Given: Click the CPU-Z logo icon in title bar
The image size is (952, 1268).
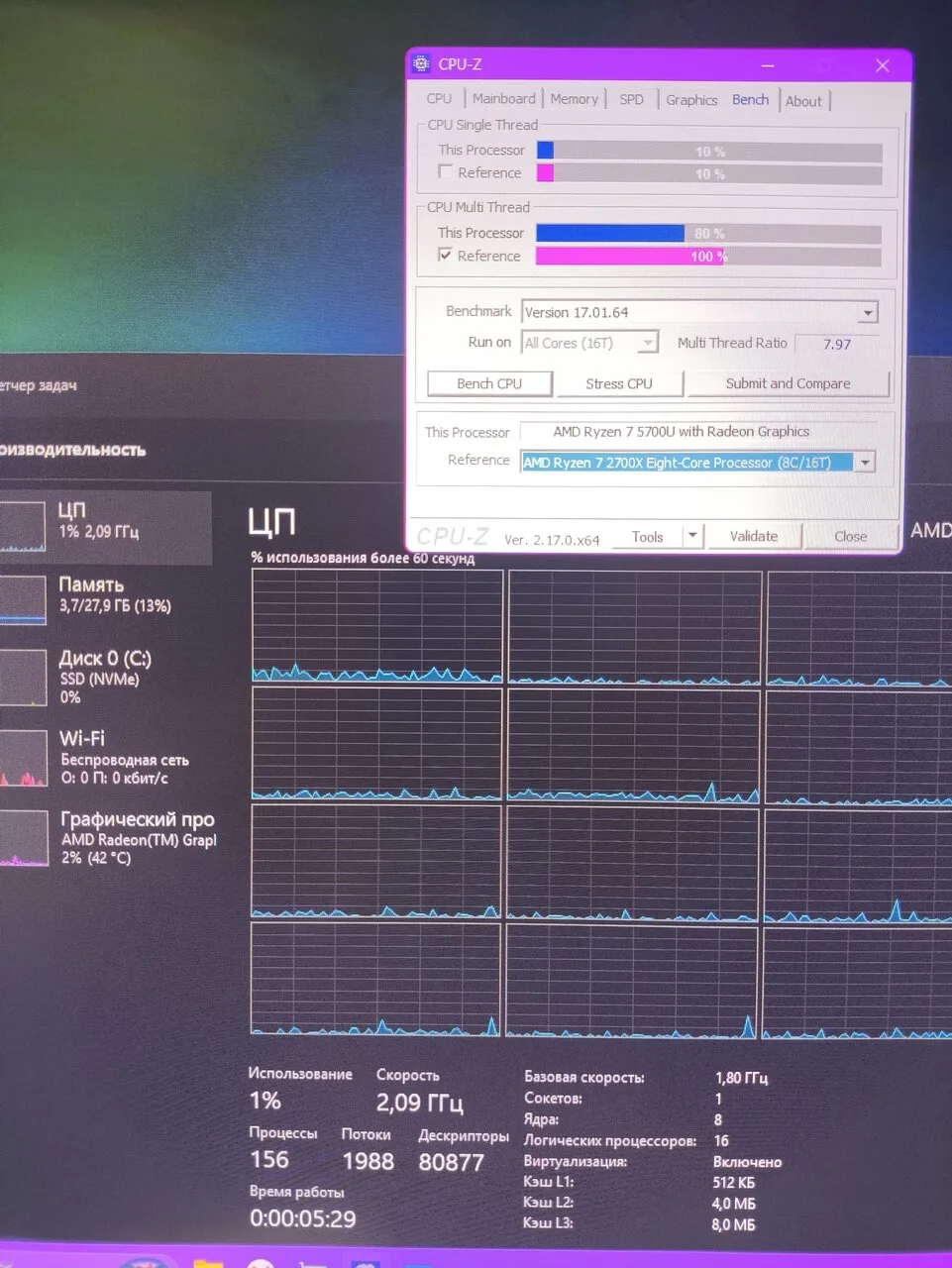Looking at the screenshot, I should [421, 64].
